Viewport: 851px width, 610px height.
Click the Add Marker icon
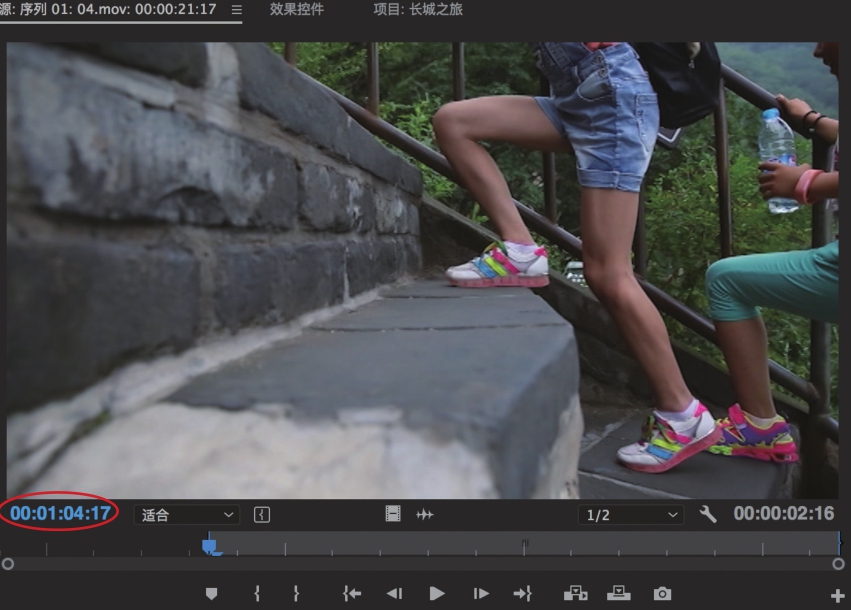coord(211,593)
